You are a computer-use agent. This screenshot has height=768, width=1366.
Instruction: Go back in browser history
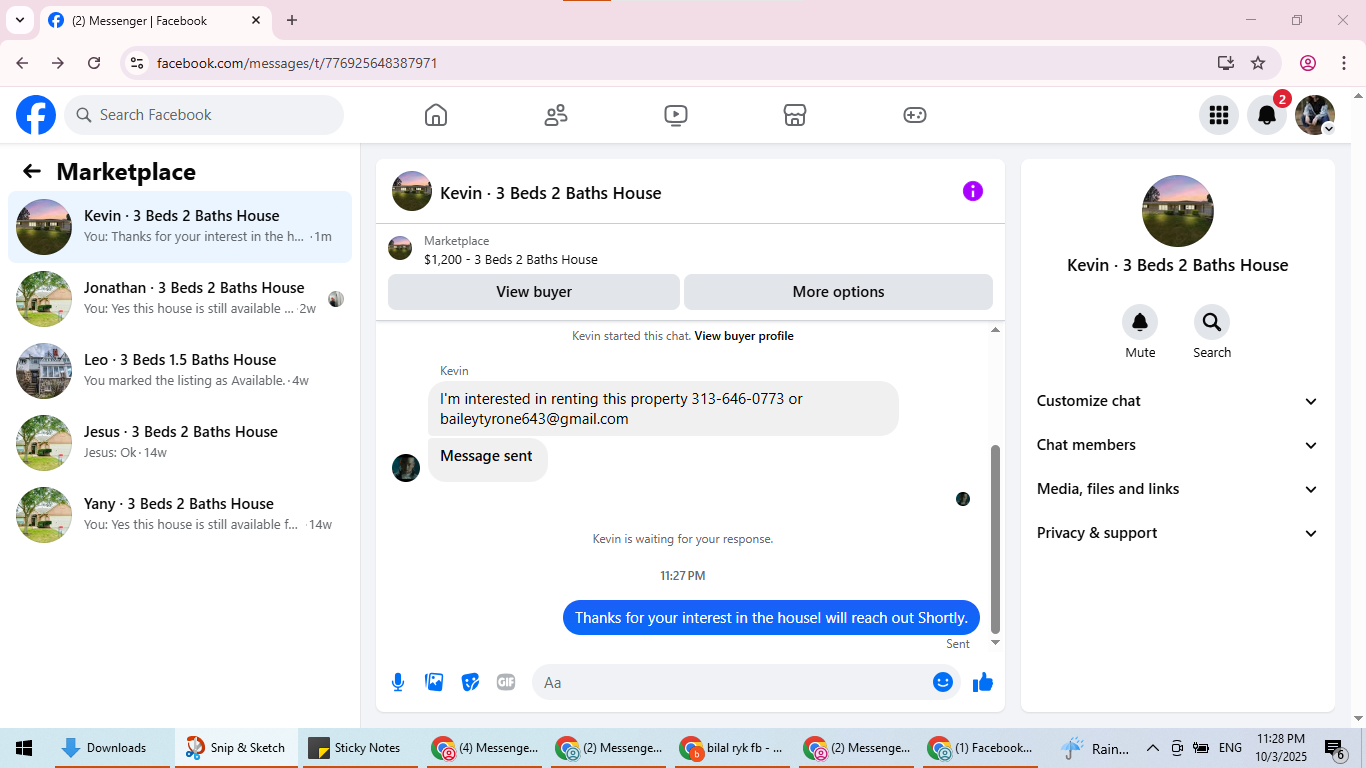(x=22, y=63)
